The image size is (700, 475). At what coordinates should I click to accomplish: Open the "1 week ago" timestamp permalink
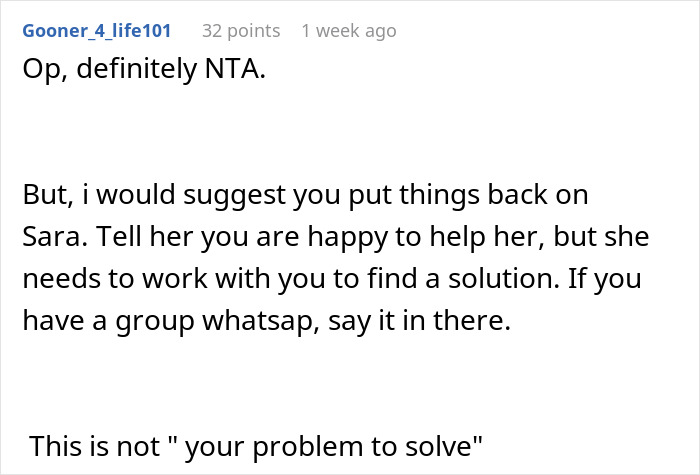click(x=348, y=31)
